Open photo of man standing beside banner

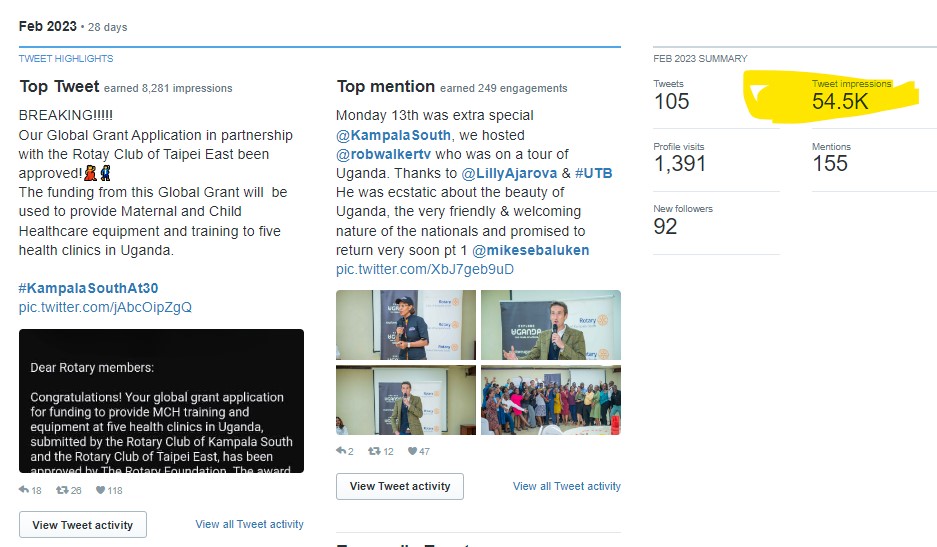click(406, 400)
